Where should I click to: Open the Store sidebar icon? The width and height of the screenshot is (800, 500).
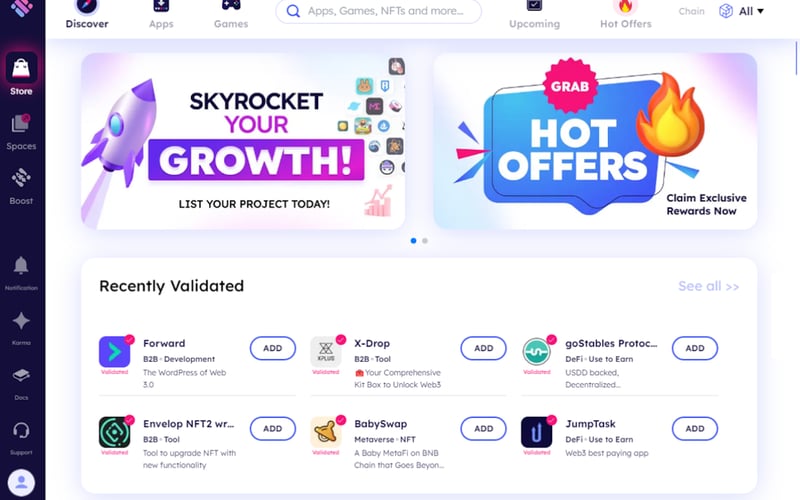pos(21,68)
